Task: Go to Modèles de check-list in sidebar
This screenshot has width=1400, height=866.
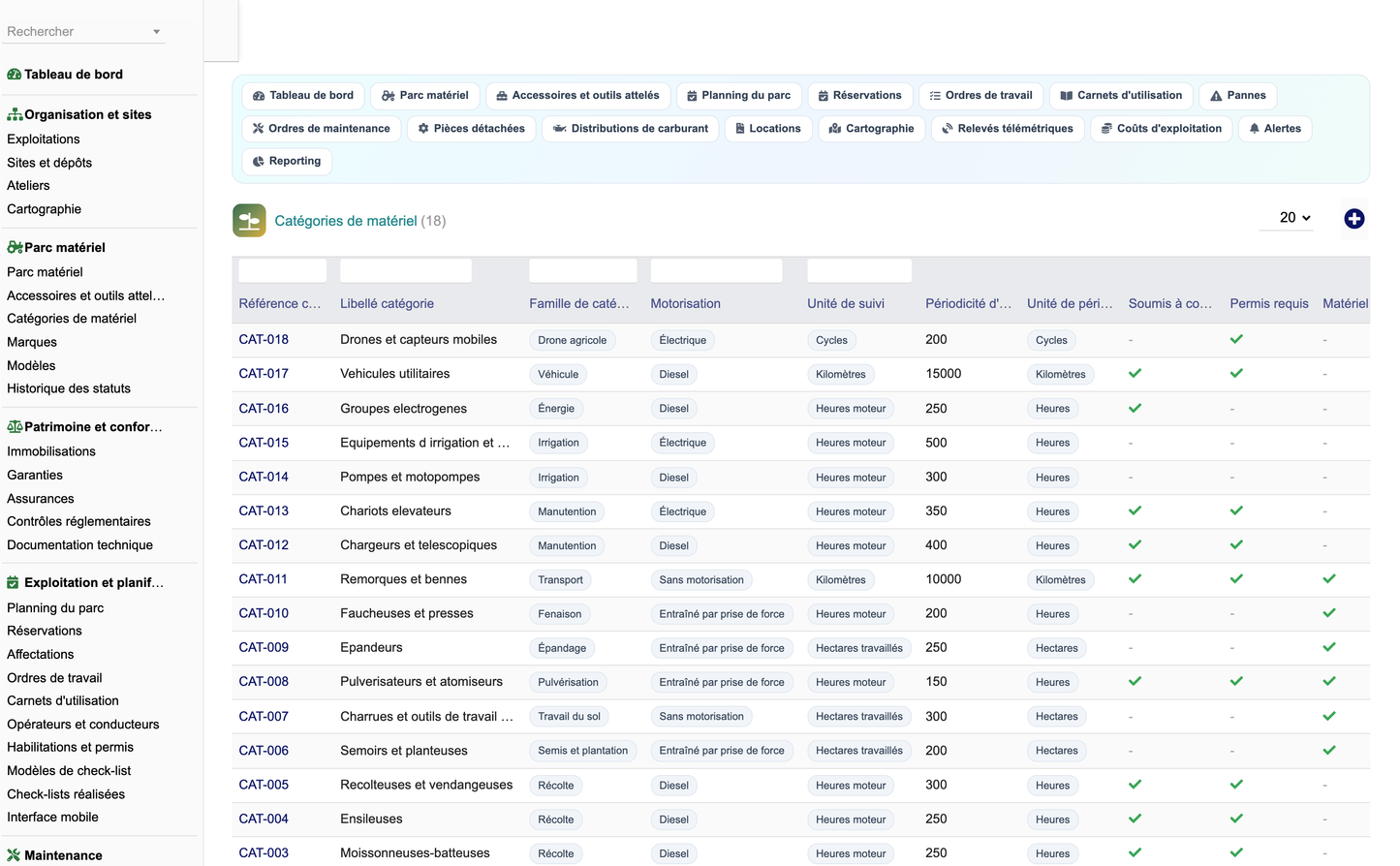Action: (69, 771)
